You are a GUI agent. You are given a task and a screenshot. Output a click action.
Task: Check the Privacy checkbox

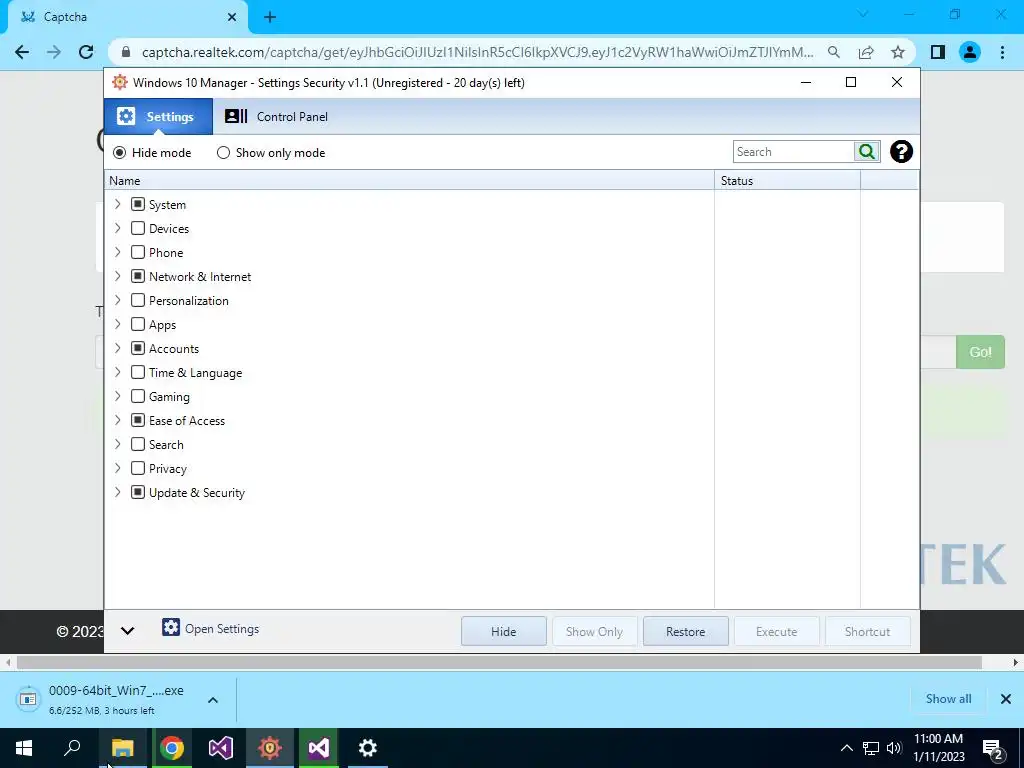(138, 468)
